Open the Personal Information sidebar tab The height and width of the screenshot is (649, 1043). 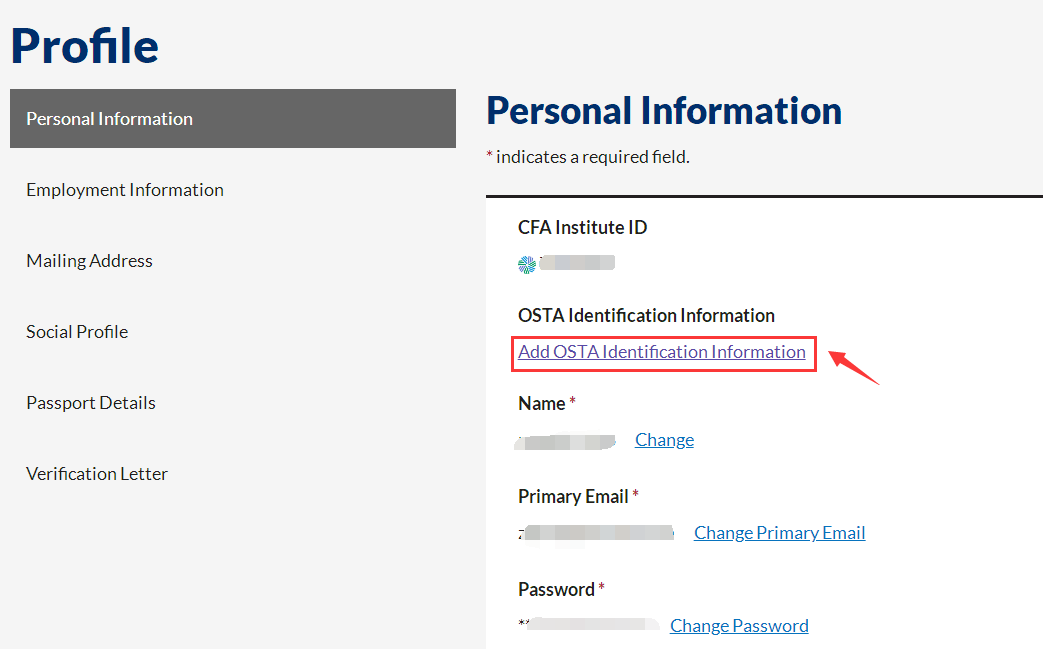click(x=233, y=118)
